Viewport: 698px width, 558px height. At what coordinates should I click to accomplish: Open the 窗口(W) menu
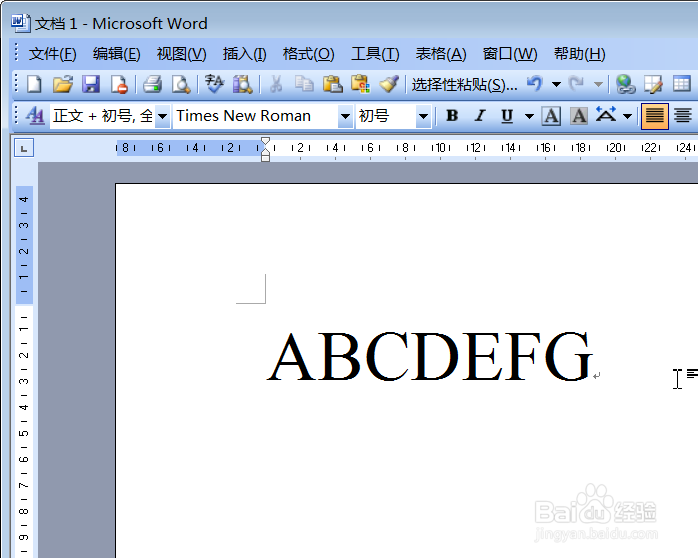pyautogui.click(x=510, y=54)
